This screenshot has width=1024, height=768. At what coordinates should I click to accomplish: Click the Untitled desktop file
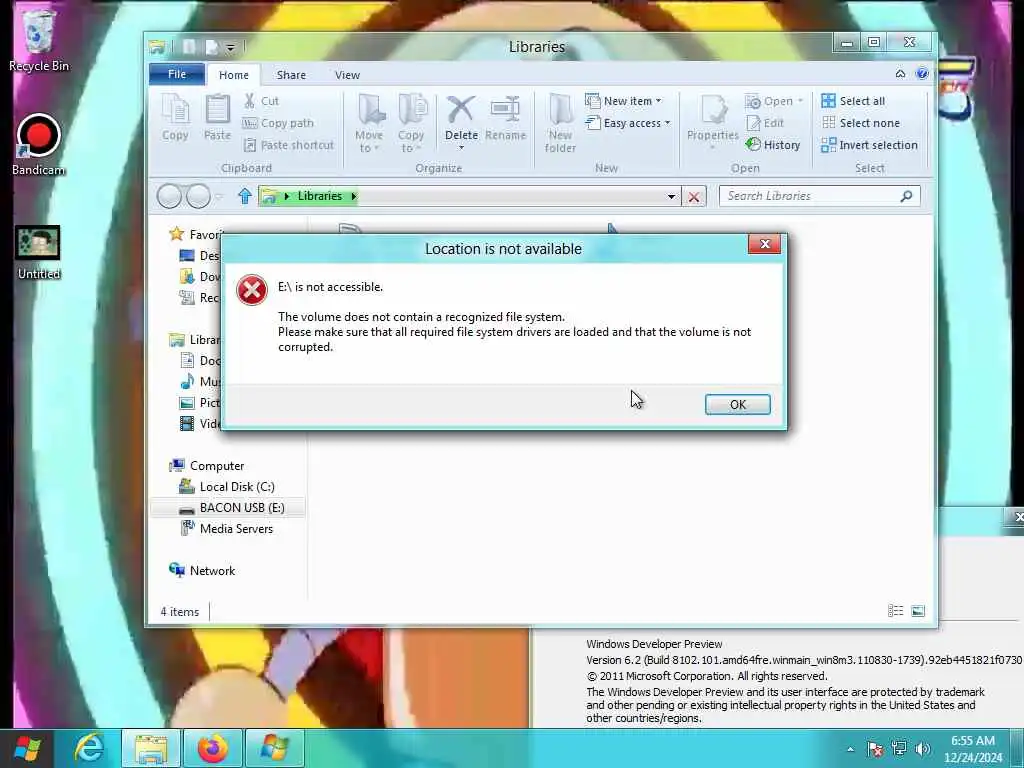[x=39, y=253]
